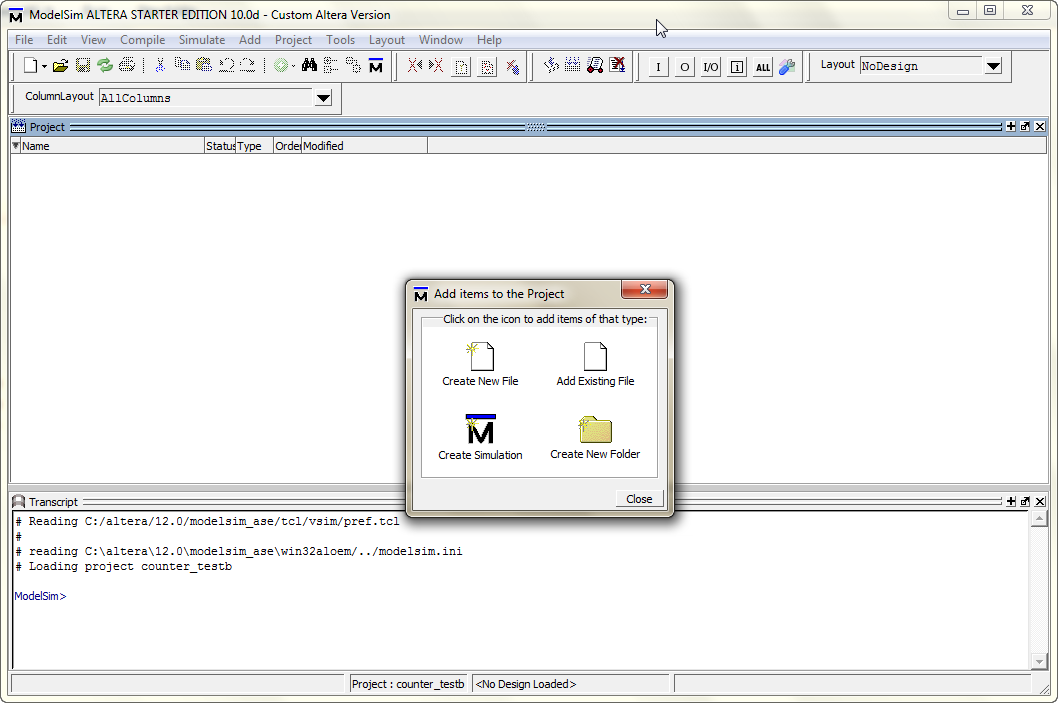
Task: Click Create New File icon in dialog
Action: click(480, 356)
